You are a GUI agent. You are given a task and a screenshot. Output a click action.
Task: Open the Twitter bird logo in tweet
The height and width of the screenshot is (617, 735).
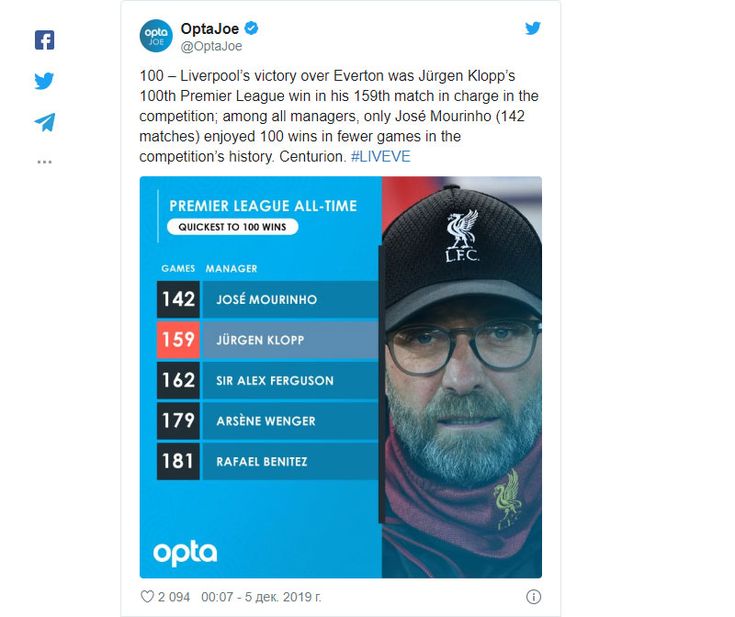(x=532, y=28)
